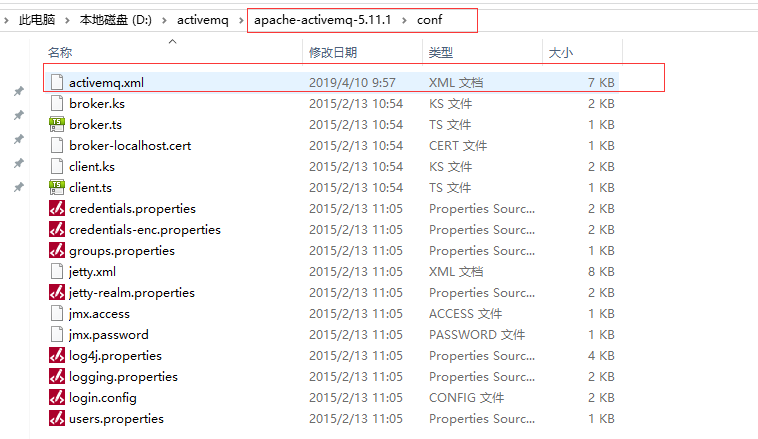Select the jmx.access file name

(99, 314)
